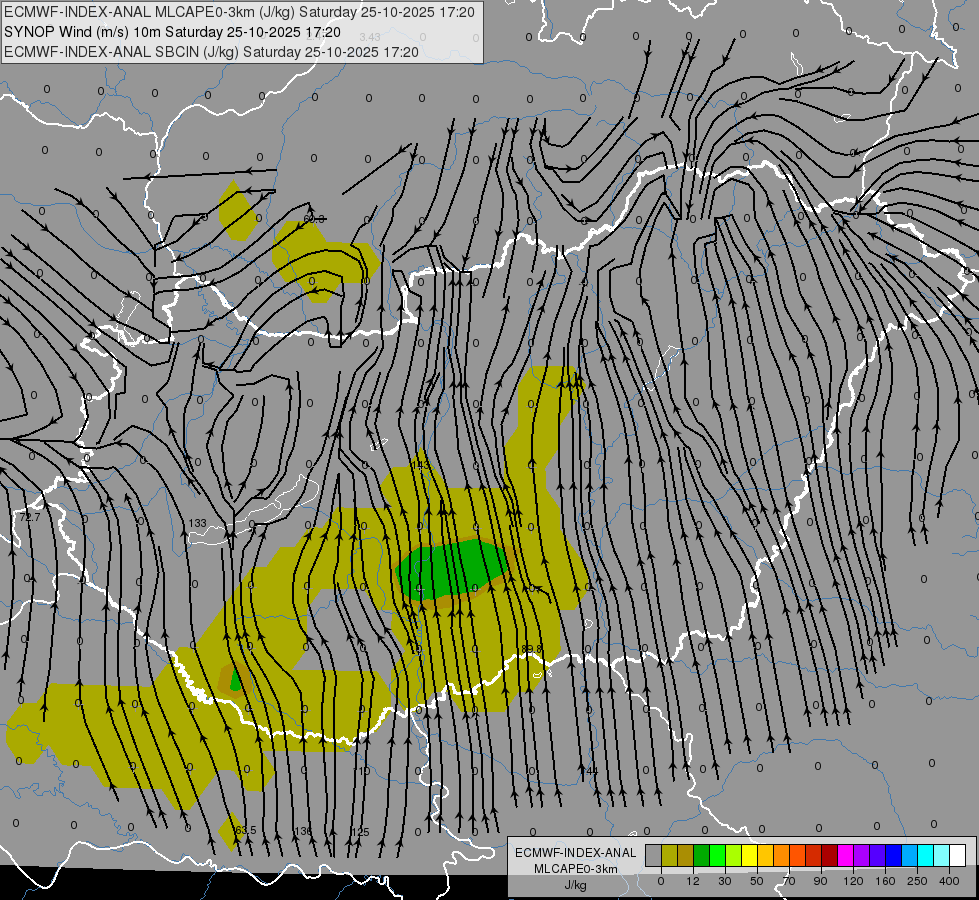Click the purple legend swatch
Screen dimensions: 979x900
coord(862,855)
